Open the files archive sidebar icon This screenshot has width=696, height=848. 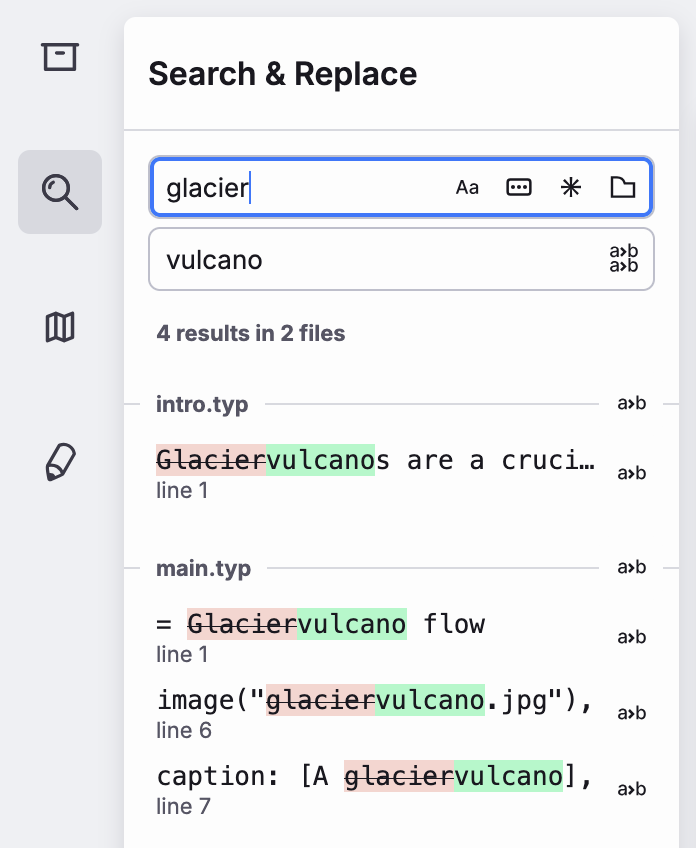pos(60,57)
